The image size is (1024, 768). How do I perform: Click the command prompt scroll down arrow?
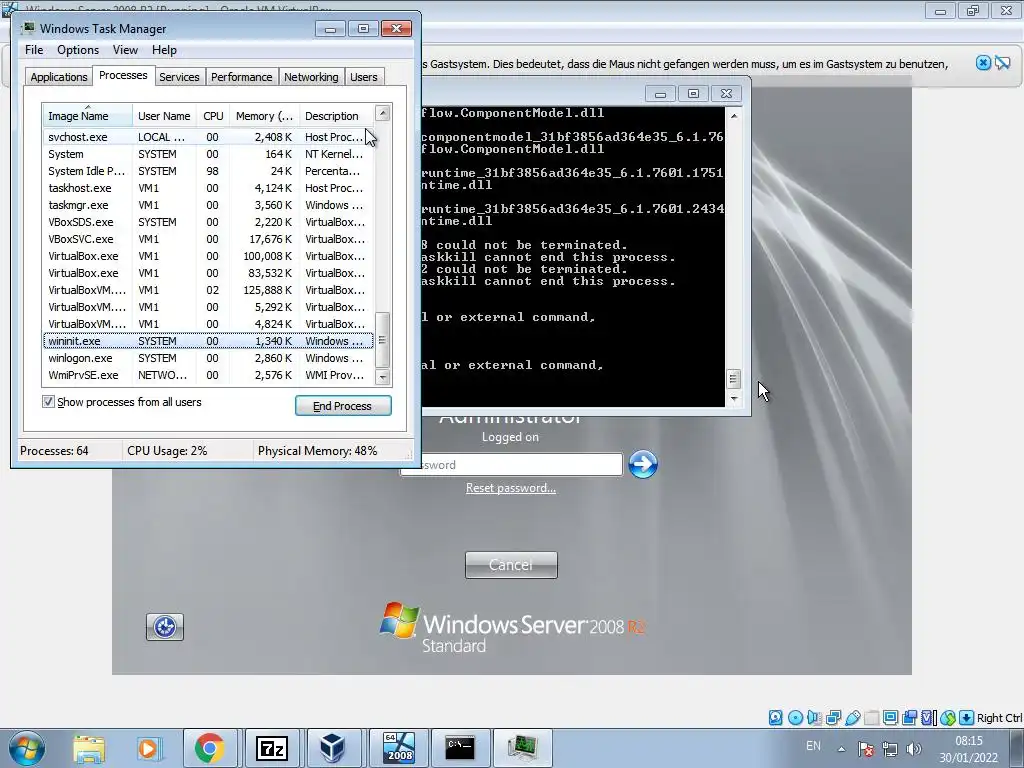(733, 398)
